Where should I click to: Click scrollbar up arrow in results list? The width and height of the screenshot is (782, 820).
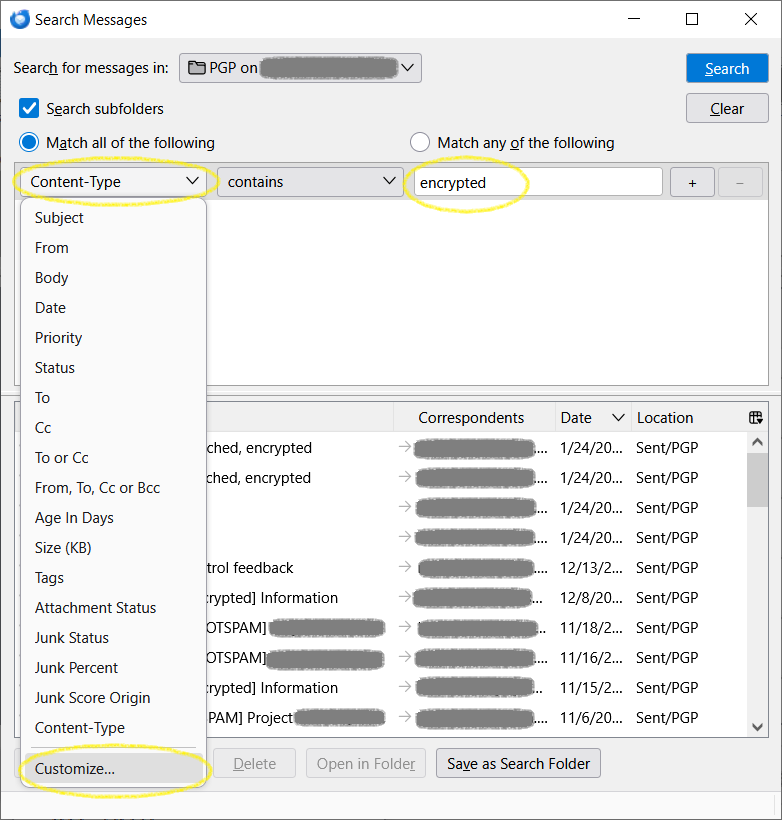(757, 442)
